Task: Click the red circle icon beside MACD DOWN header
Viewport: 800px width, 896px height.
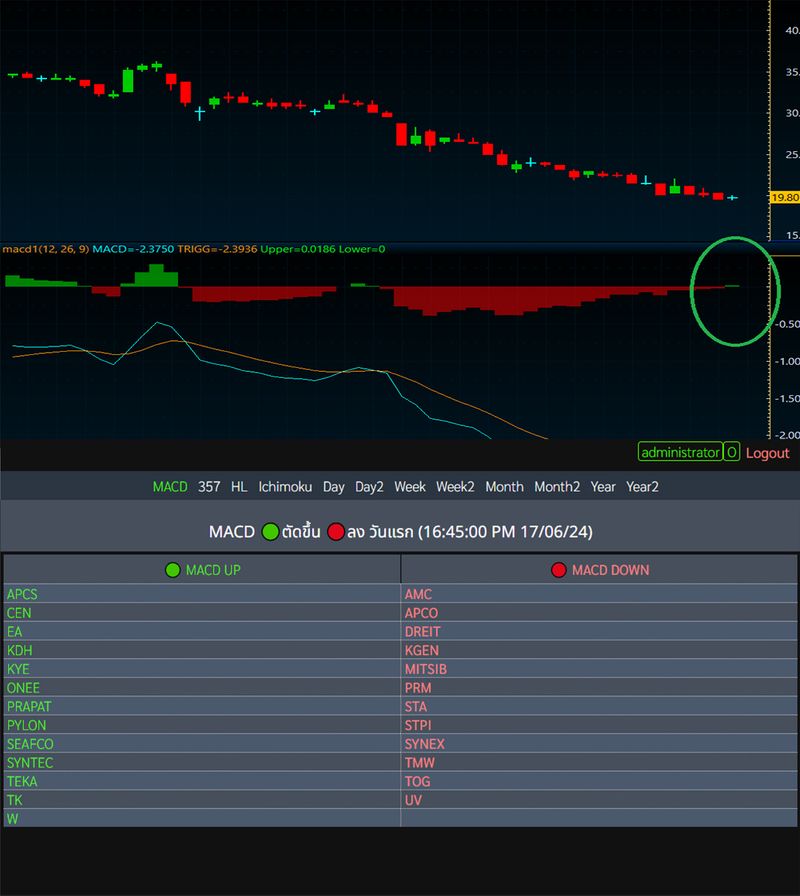Action: 558,570
